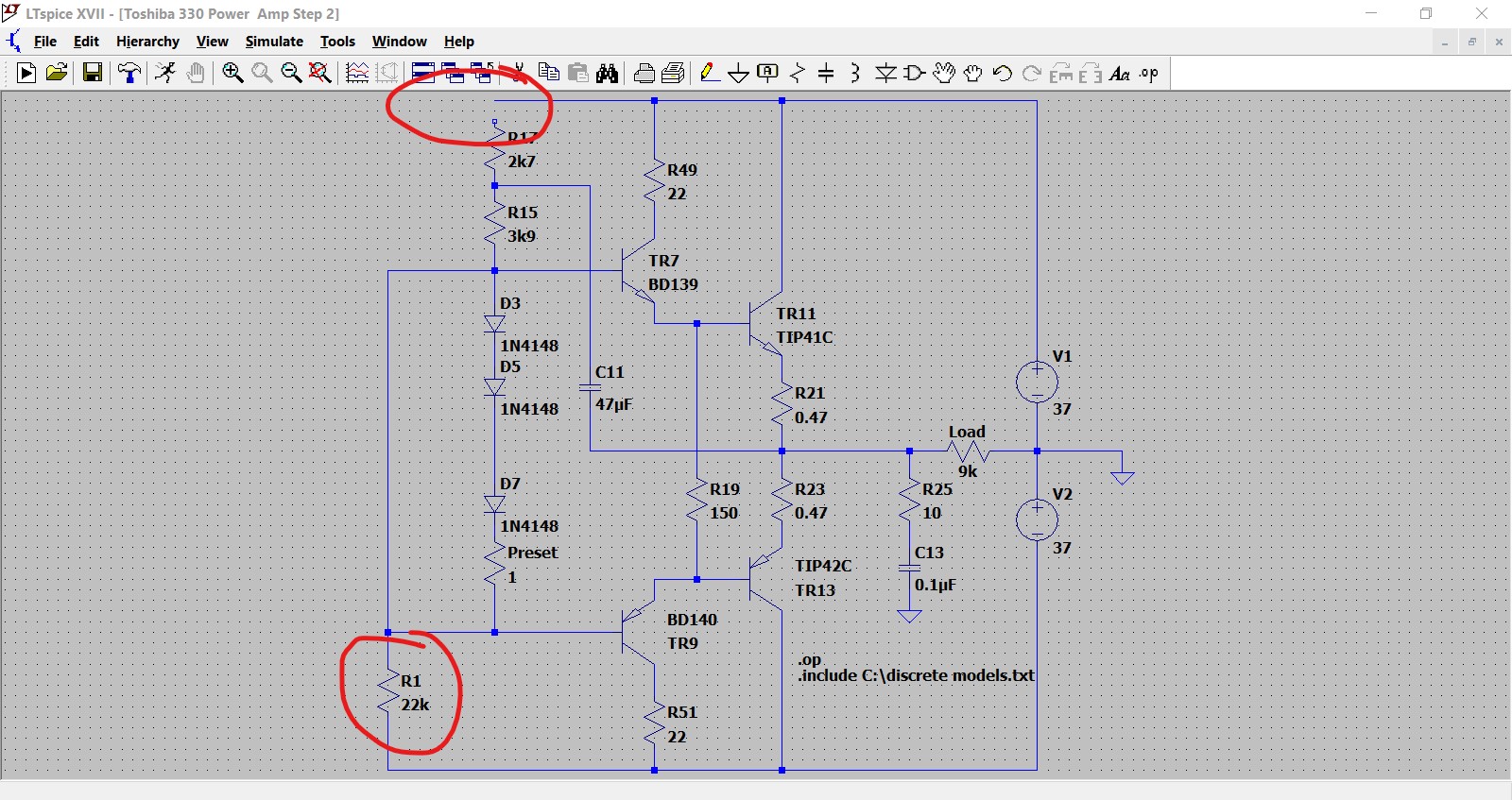Open the View menu

click(213, 42)
